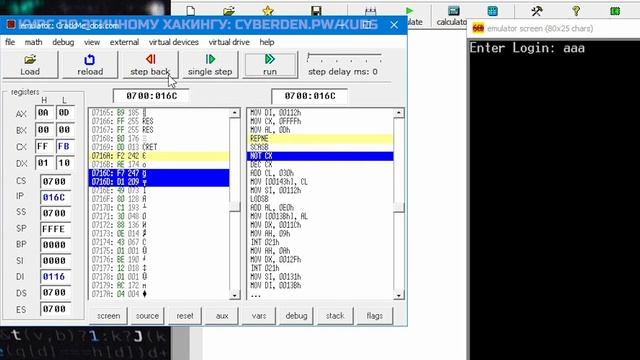The width and height of the screenshot is (640, 360).
Task: Click the AX low byte field
Action: tap(65, 113)
